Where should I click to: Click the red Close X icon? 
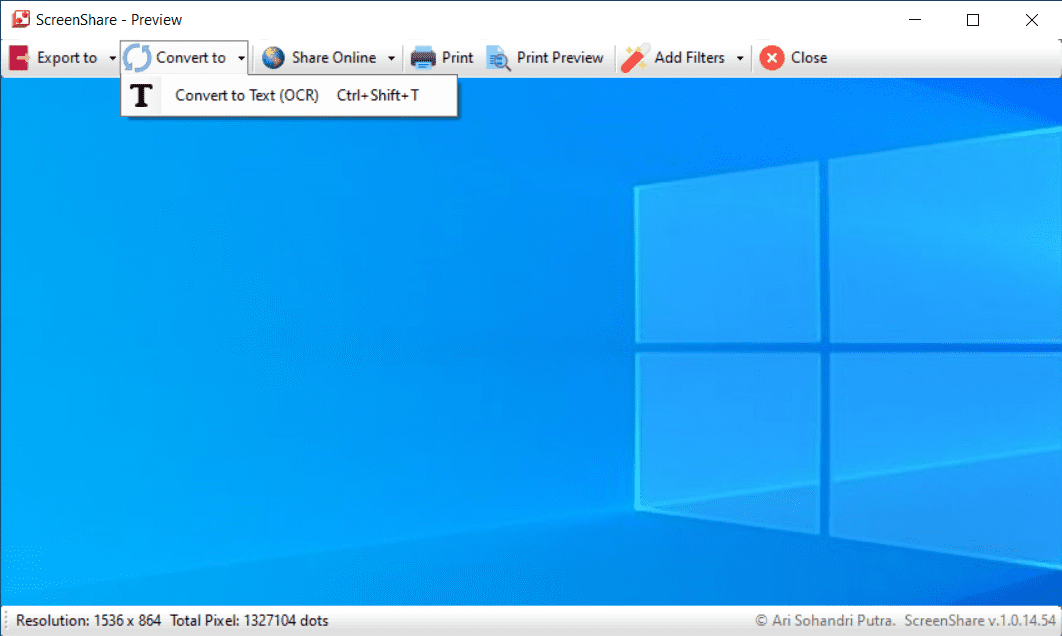pyautogui.click(x=771, y=58)
